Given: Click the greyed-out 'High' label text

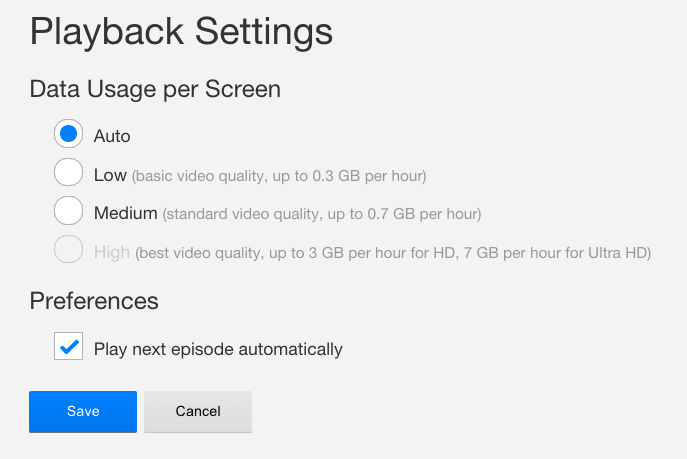Looking at the screenshot, I should pyautogui.click(x=112, y=252).
